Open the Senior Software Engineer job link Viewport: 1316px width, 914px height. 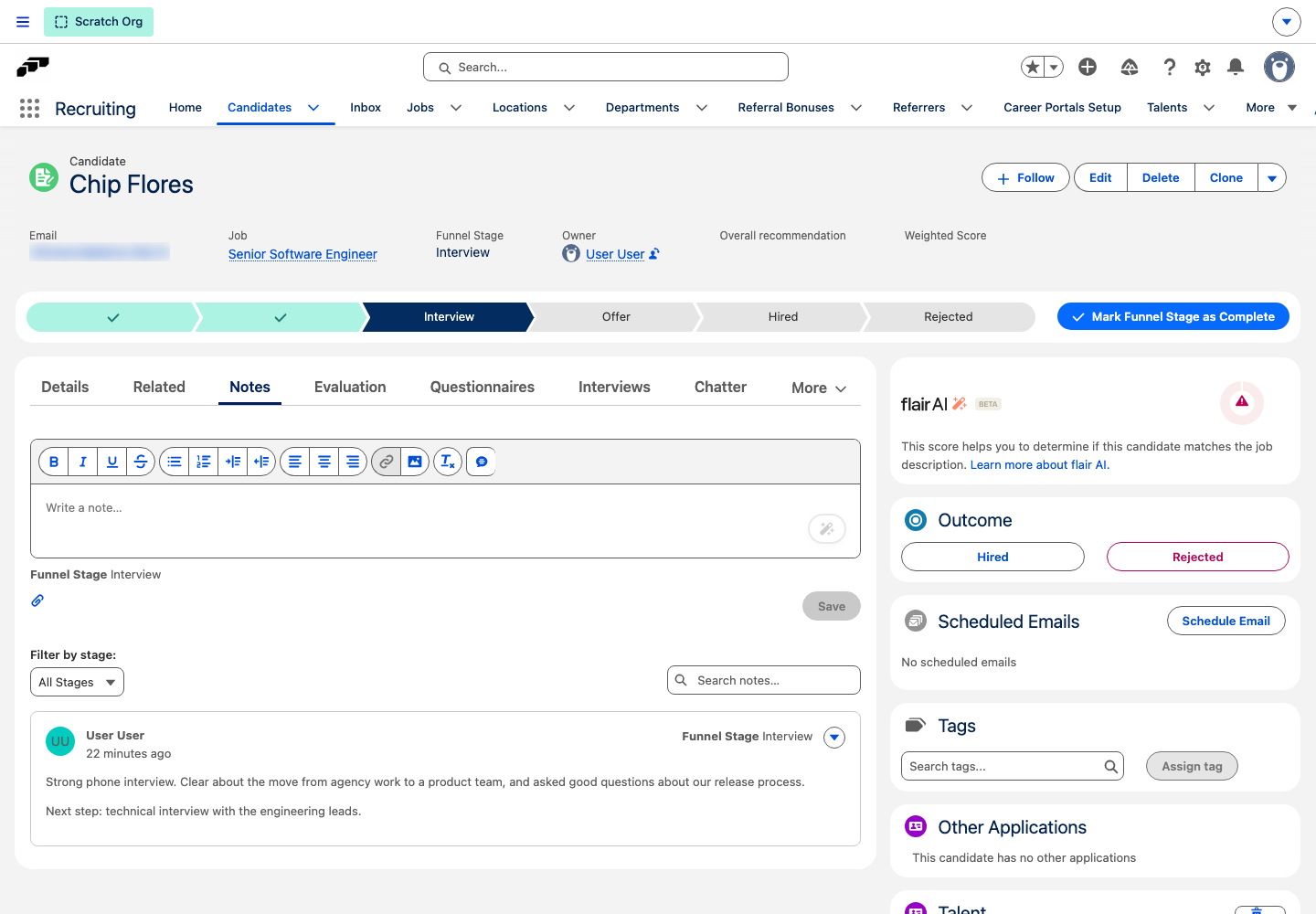point(302,254)
